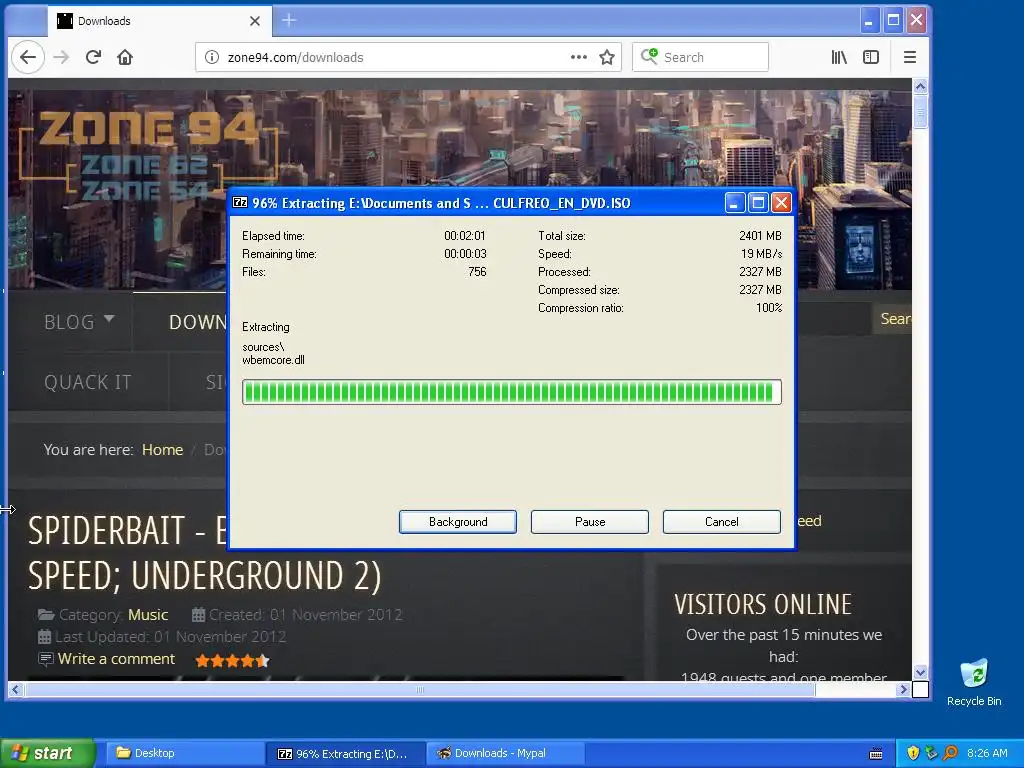Pause the 7-Zip extraction
The width and height of the screenshot is (1024, 768).
pyautogui.click(x=590, y=522)
